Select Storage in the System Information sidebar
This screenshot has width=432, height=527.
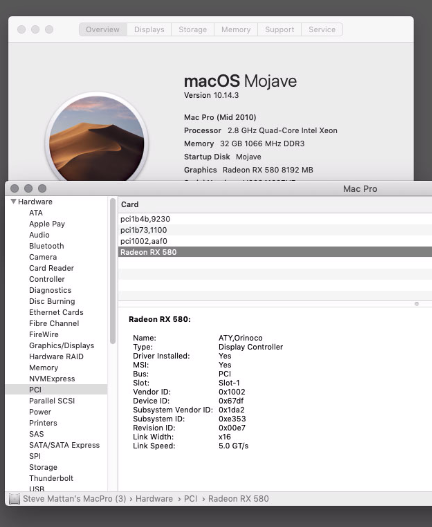coord(43,468)
